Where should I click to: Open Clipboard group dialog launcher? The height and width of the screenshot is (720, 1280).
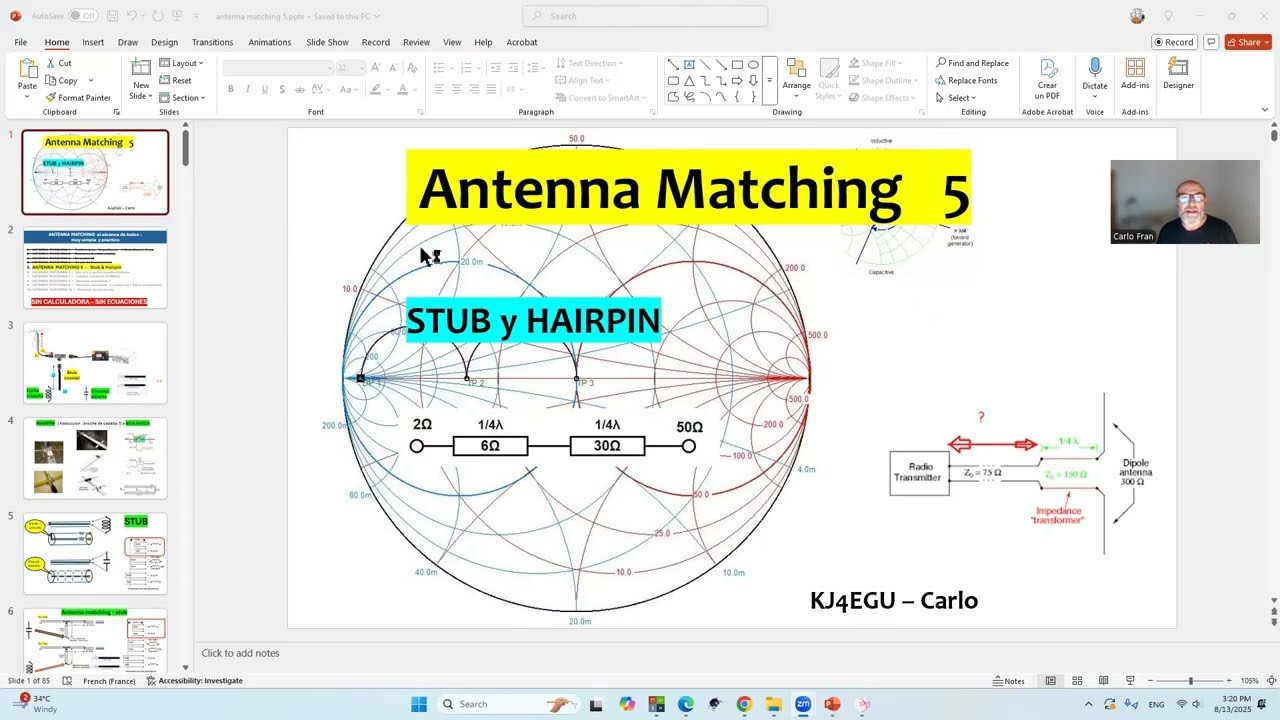(116, 112)
